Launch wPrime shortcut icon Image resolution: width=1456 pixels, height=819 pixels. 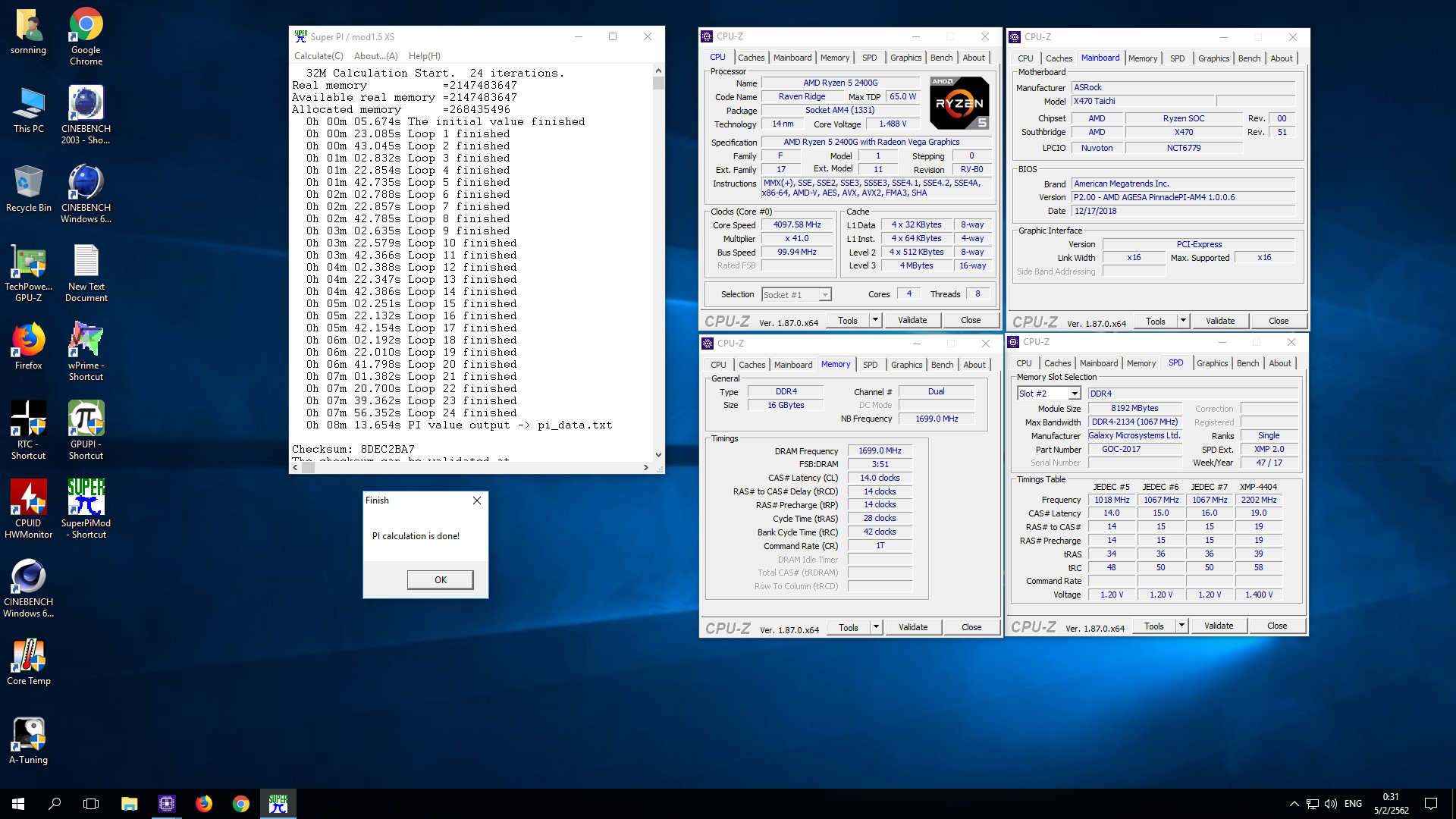click(x=86, y=351)
